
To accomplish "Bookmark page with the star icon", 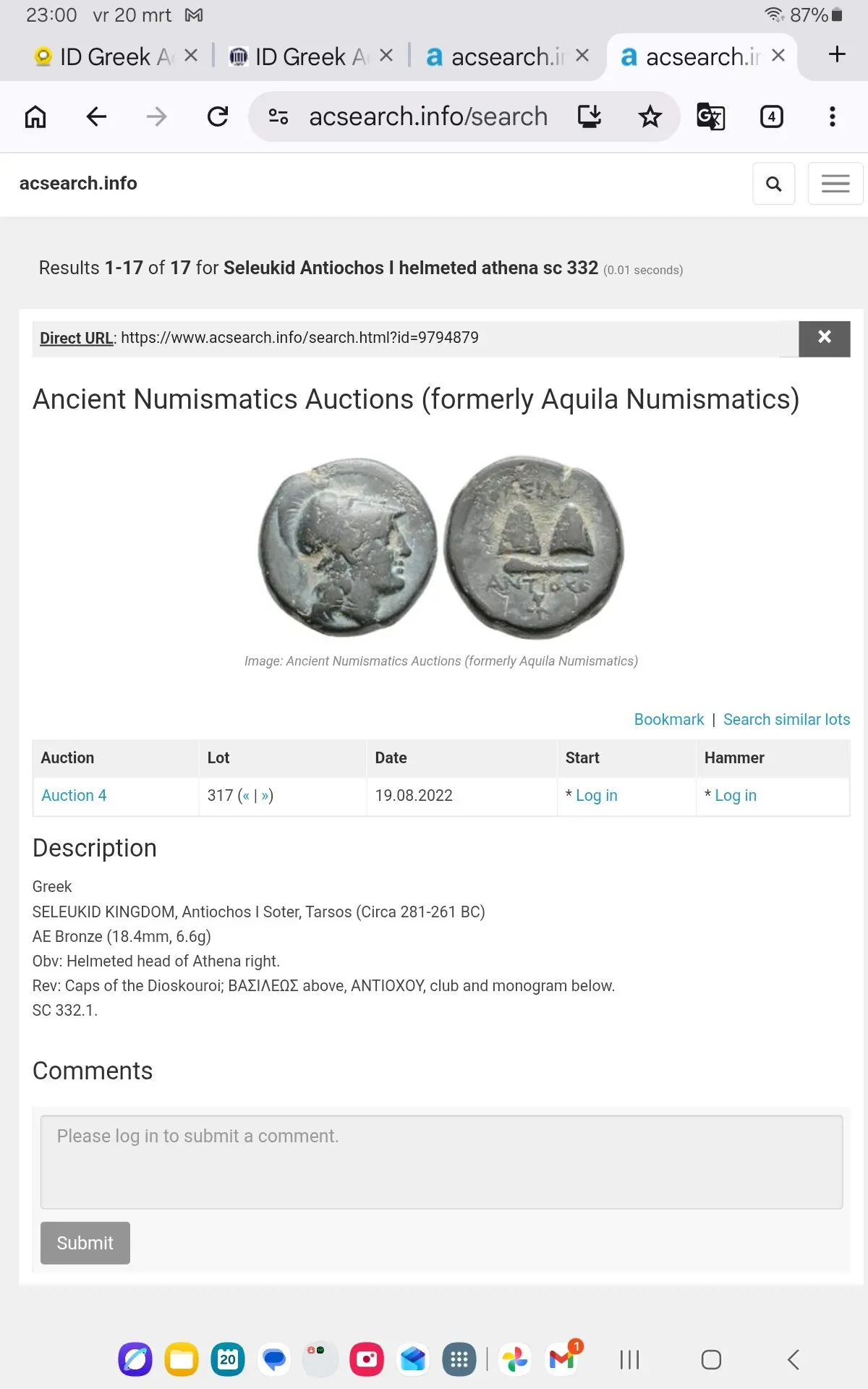I will coord(650,116).
